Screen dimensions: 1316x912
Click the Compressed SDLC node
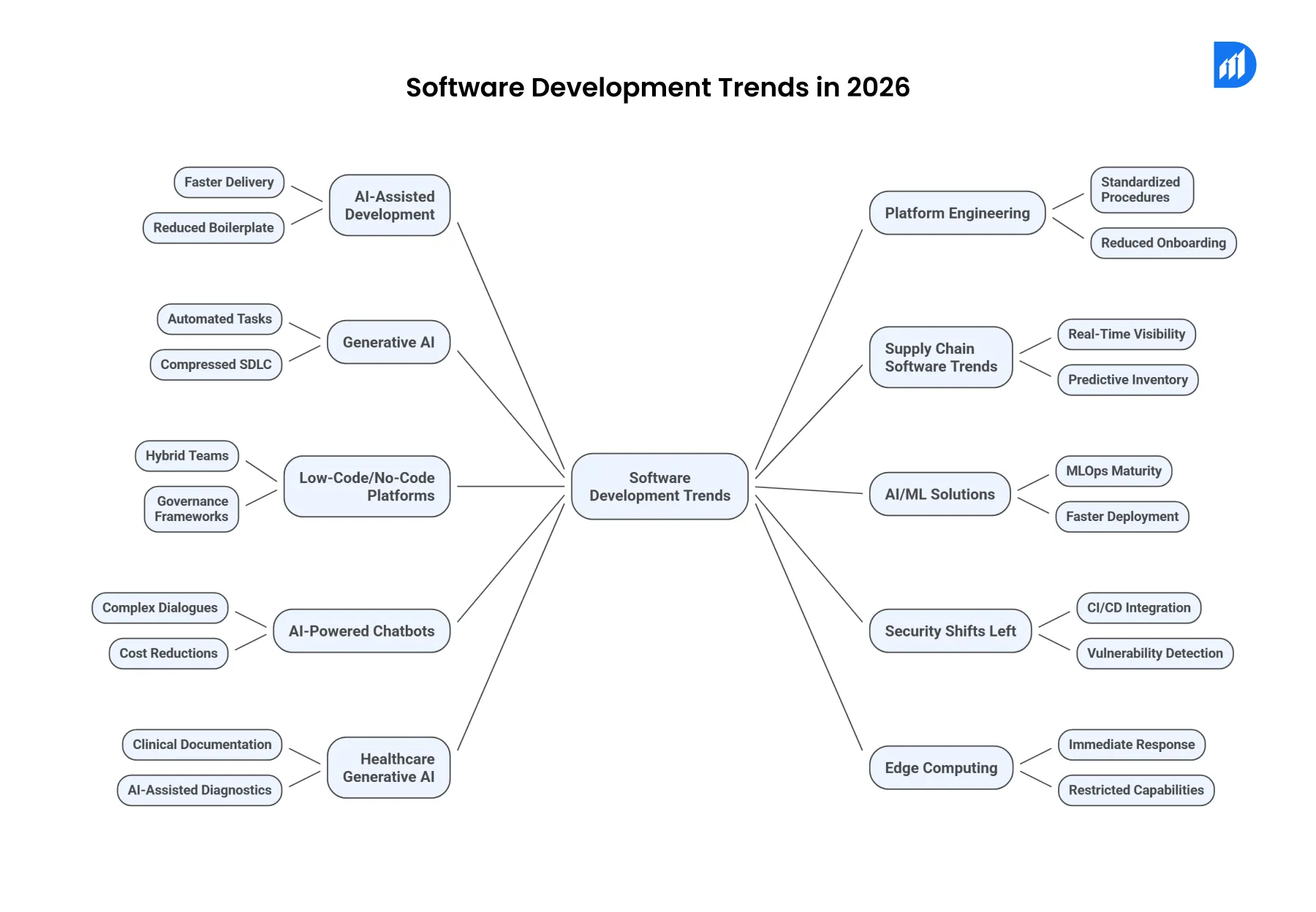[216, 364]
